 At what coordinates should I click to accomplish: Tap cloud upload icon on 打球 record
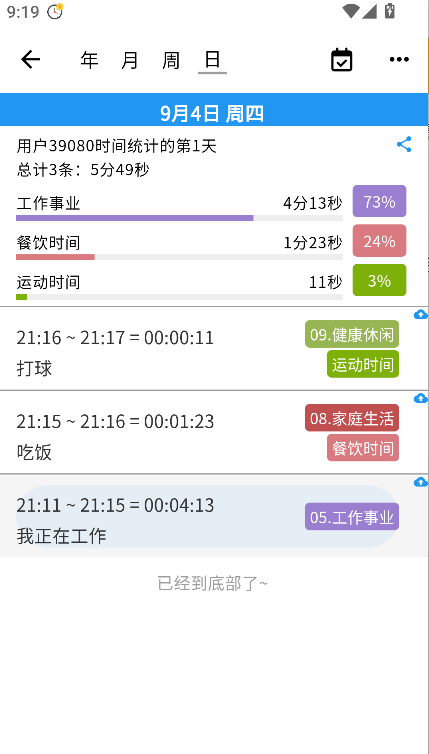[420, 314]
